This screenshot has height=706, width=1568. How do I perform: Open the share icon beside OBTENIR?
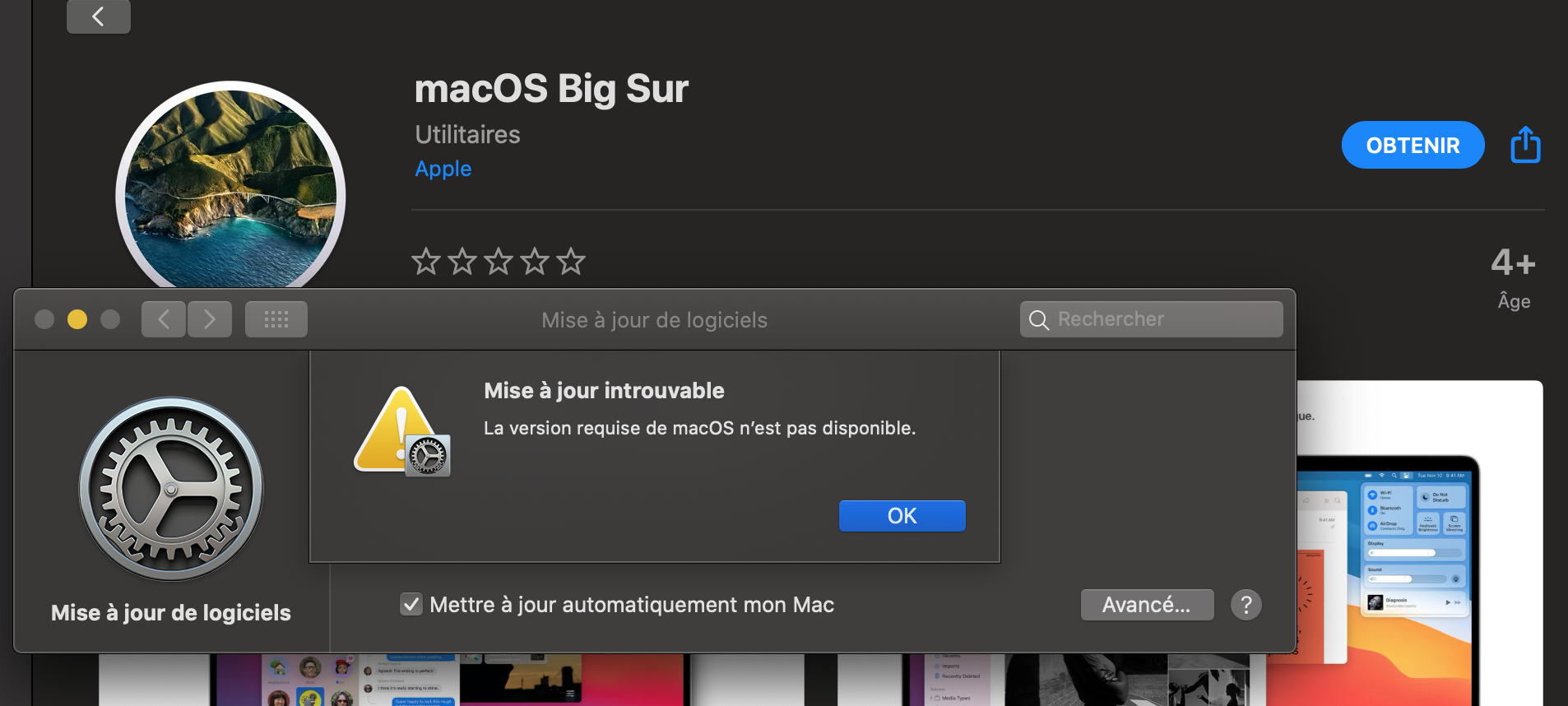pyautogui.click(x=1525, y=145)
